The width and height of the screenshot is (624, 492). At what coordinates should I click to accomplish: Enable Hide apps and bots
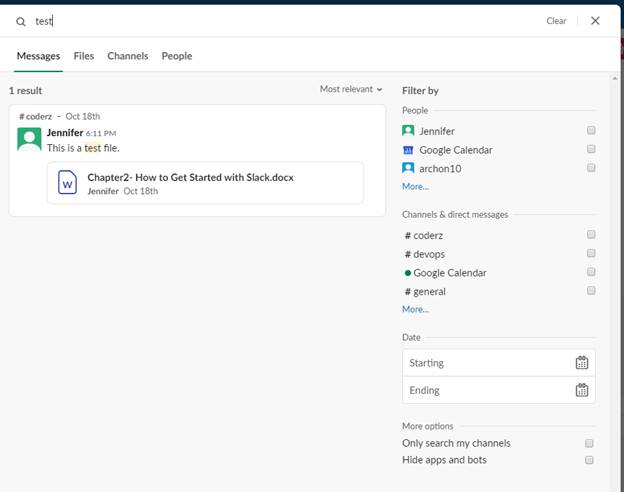tap(589, 460)
